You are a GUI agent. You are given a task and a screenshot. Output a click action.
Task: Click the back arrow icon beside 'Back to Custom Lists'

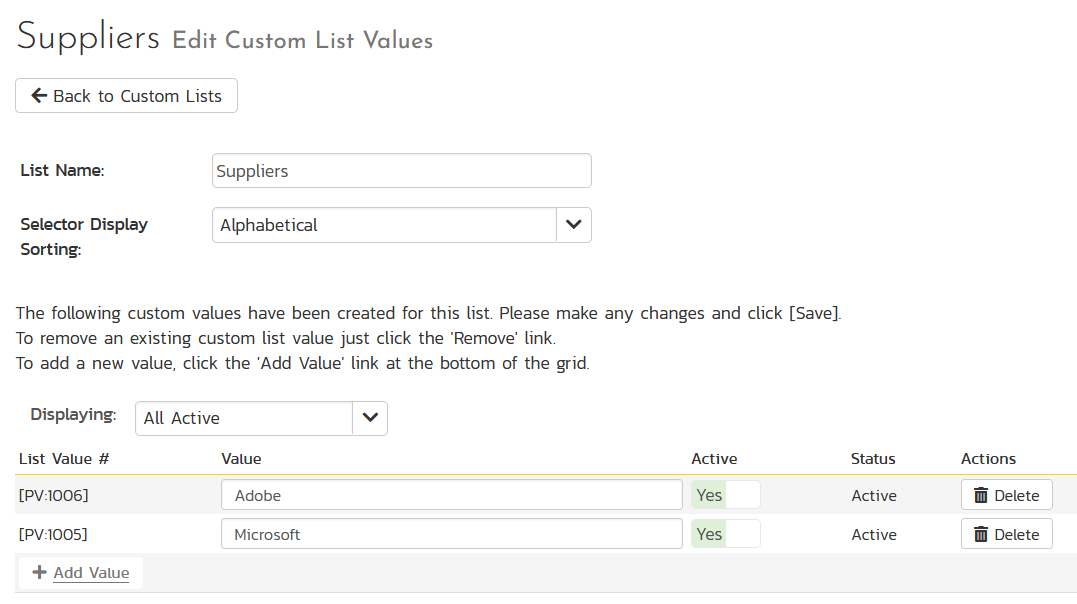39,96
